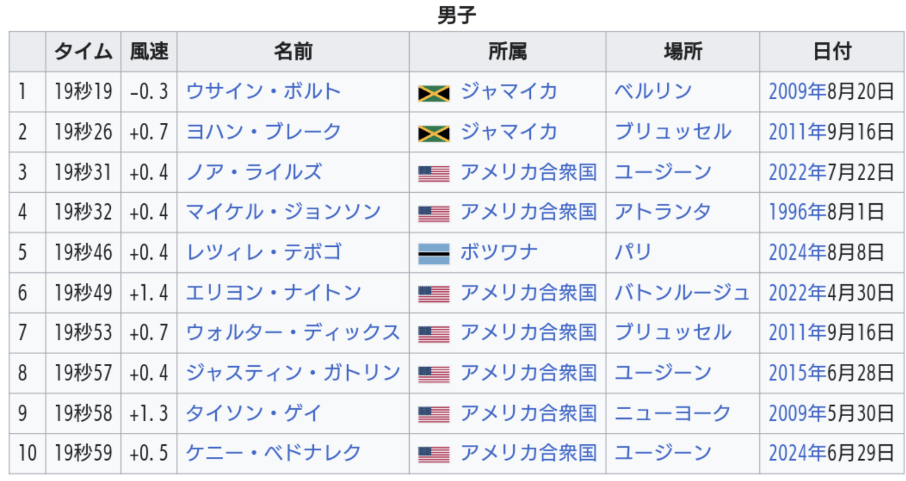Click the 名前 column header

[x=293, y=52]
